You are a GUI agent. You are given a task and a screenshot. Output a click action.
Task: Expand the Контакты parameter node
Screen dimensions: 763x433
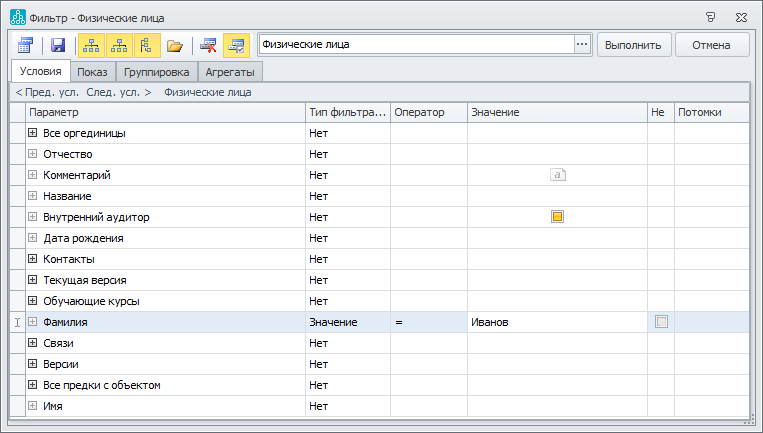[x=32, y=259]
